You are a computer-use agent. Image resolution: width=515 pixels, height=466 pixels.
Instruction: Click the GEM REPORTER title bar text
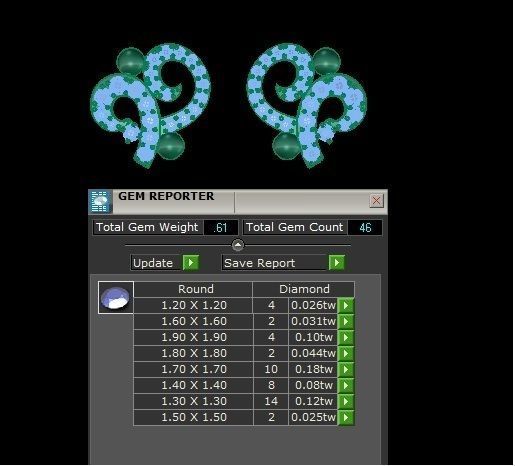tap(166, 196)
